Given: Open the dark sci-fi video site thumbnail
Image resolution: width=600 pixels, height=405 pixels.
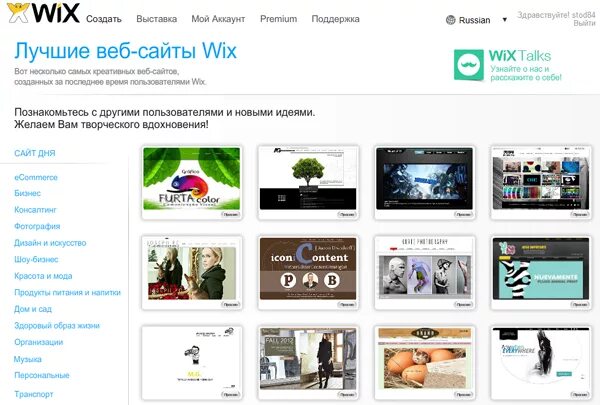Looking at the screenshot, I should pos(424,178).
